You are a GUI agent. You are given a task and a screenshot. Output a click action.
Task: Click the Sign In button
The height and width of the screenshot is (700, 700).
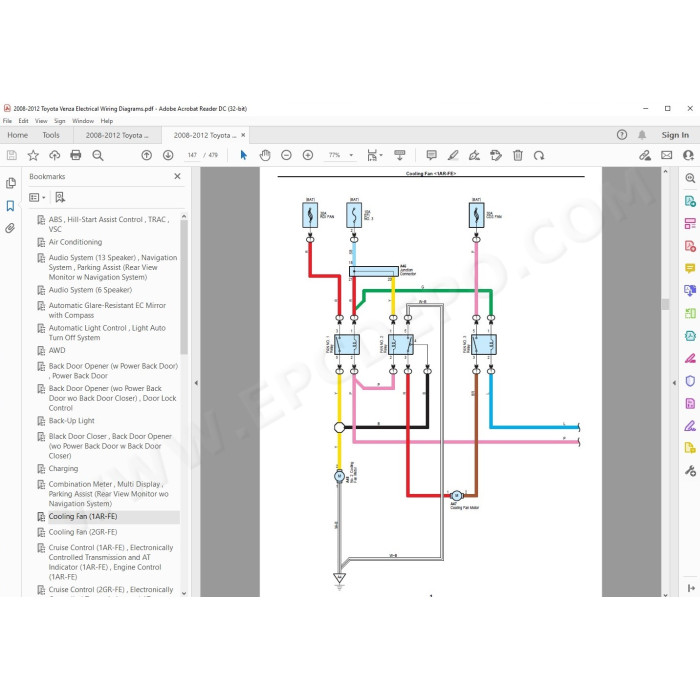675,135
